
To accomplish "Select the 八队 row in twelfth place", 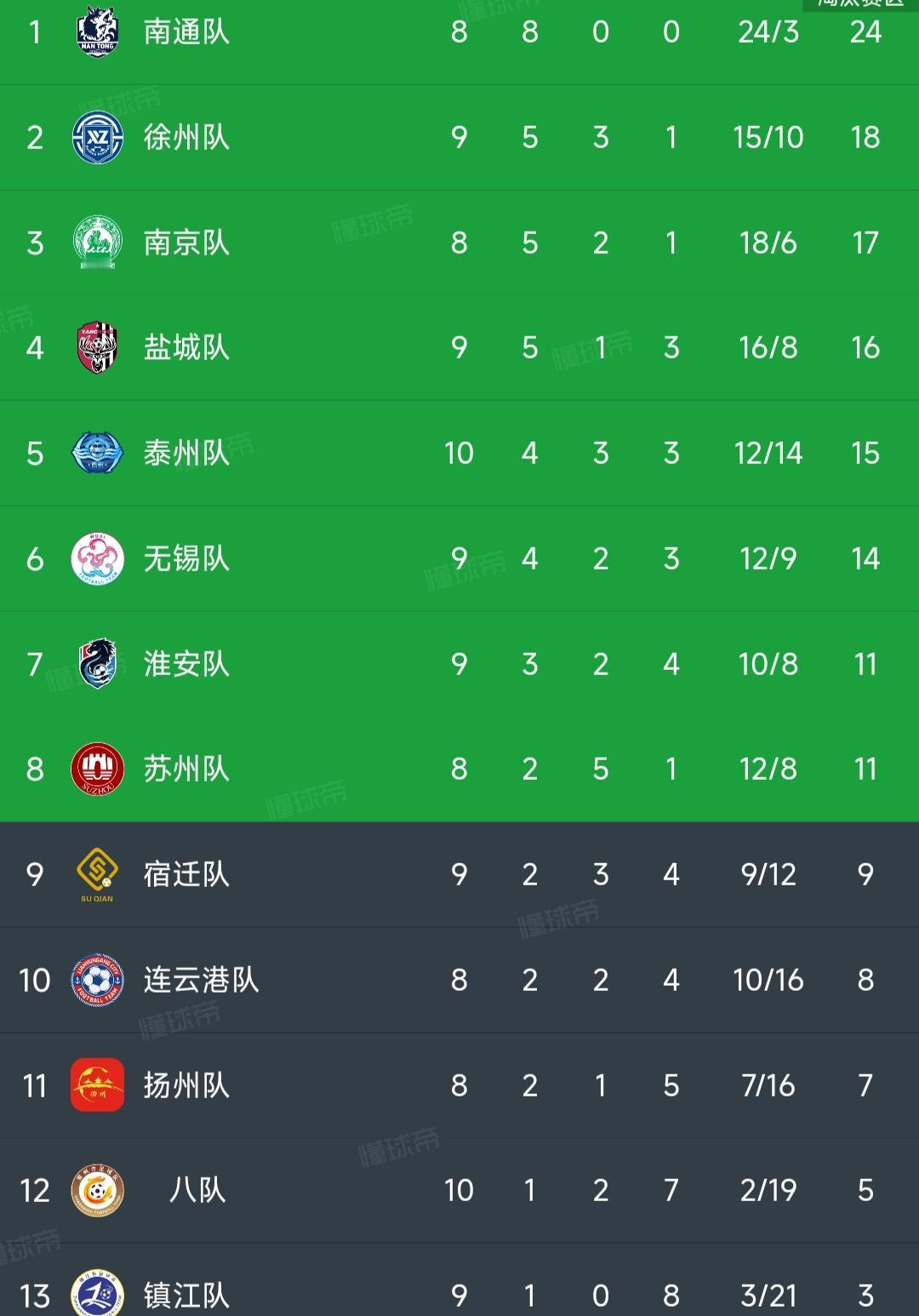I will click(x=459, y=1190).
